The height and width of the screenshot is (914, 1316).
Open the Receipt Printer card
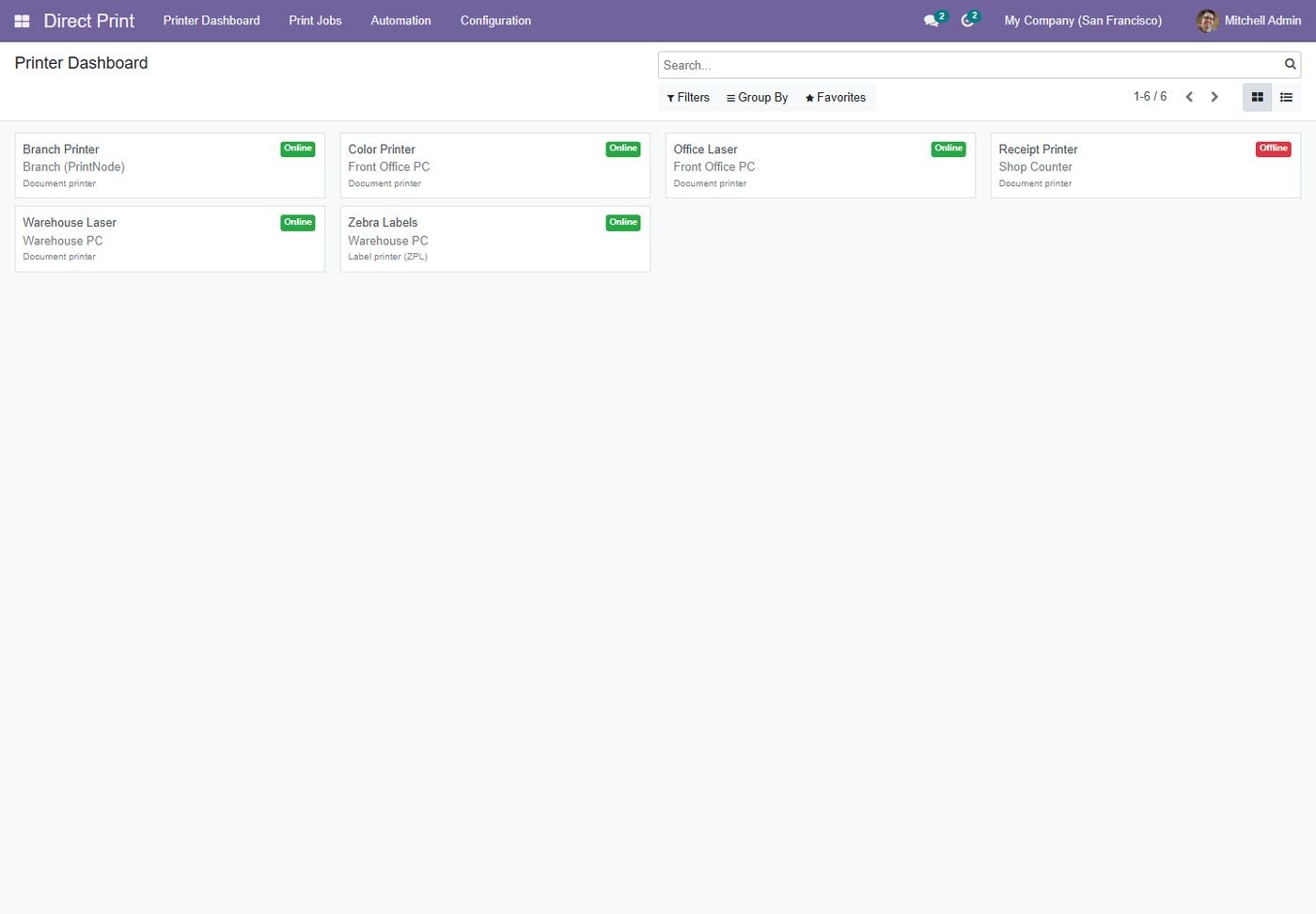(x=1146, y=165)
